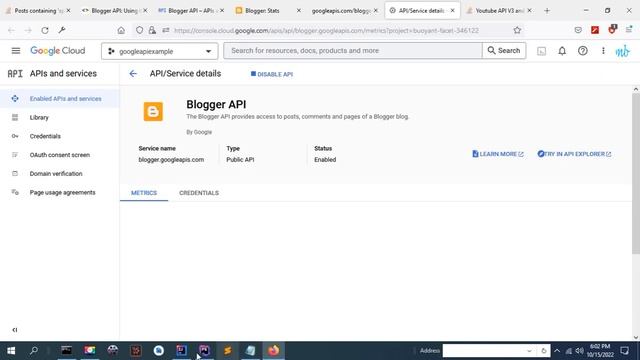Click the DISABLE API button
640x360 pixels.
272,74
